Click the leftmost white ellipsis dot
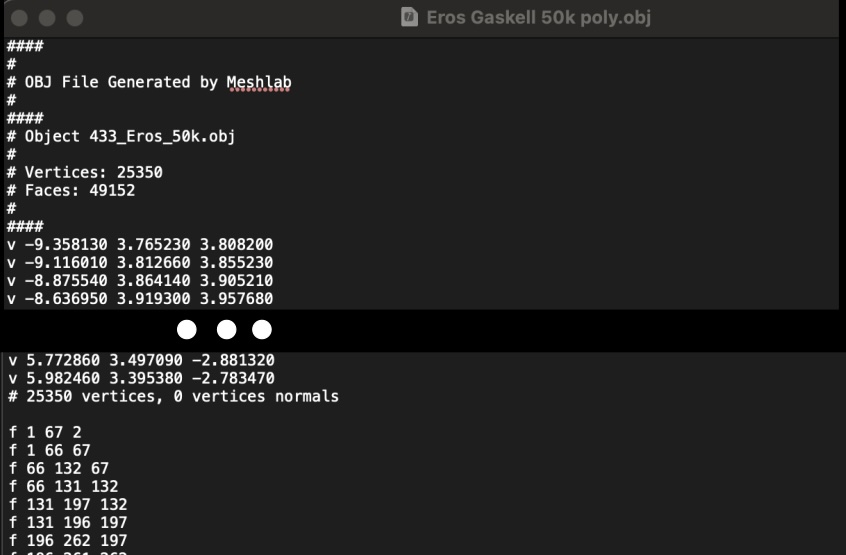846x555 pixels. click(187, 329)
